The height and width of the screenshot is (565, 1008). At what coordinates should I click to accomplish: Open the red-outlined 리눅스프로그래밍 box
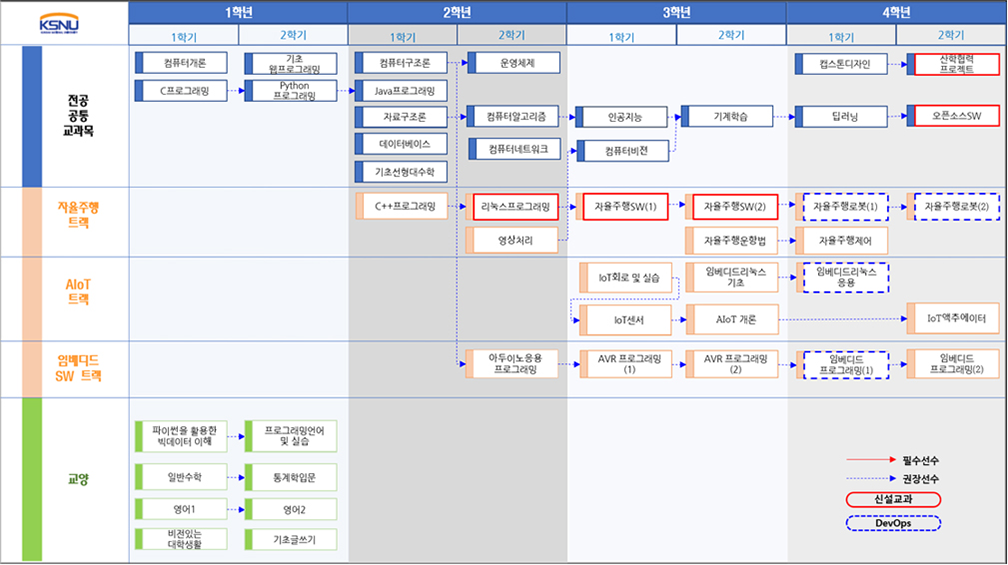point(514,207)
